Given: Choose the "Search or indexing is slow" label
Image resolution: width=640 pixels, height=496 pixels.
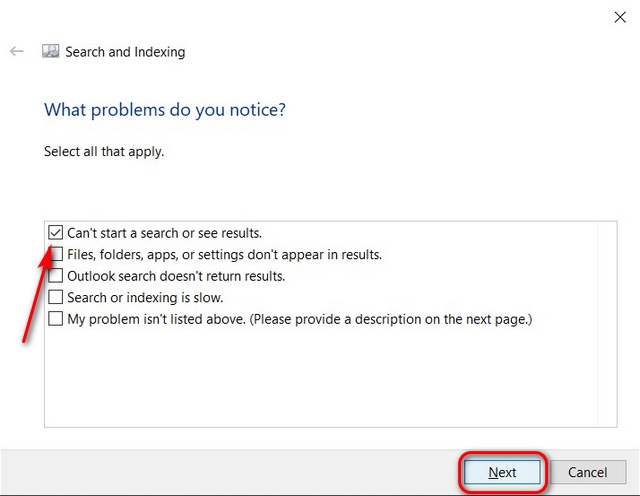Looking at the screenshot, I should (x=145, y=298).
